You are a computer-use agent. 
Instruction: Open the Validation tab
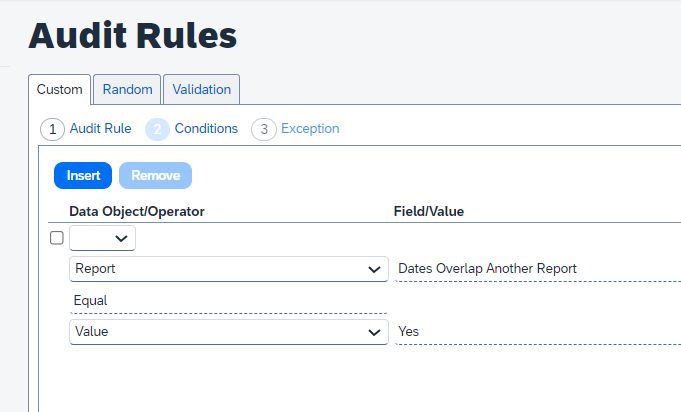(x=201, y=89)
